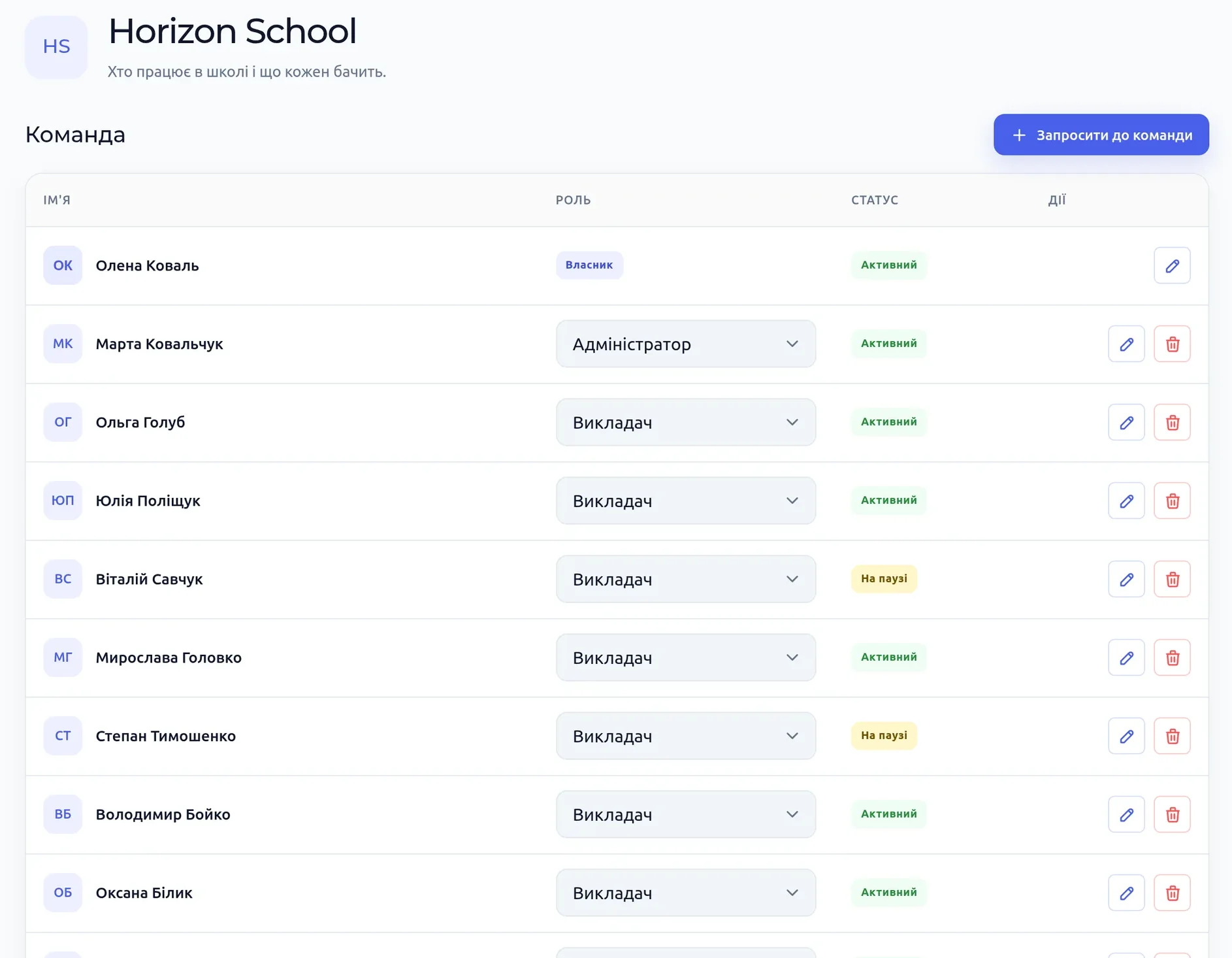The height and width of the screenshot is (958, 1232).
Task: Edit Олена Коваль's profile with pencil icon
Action: point(1172,265)
